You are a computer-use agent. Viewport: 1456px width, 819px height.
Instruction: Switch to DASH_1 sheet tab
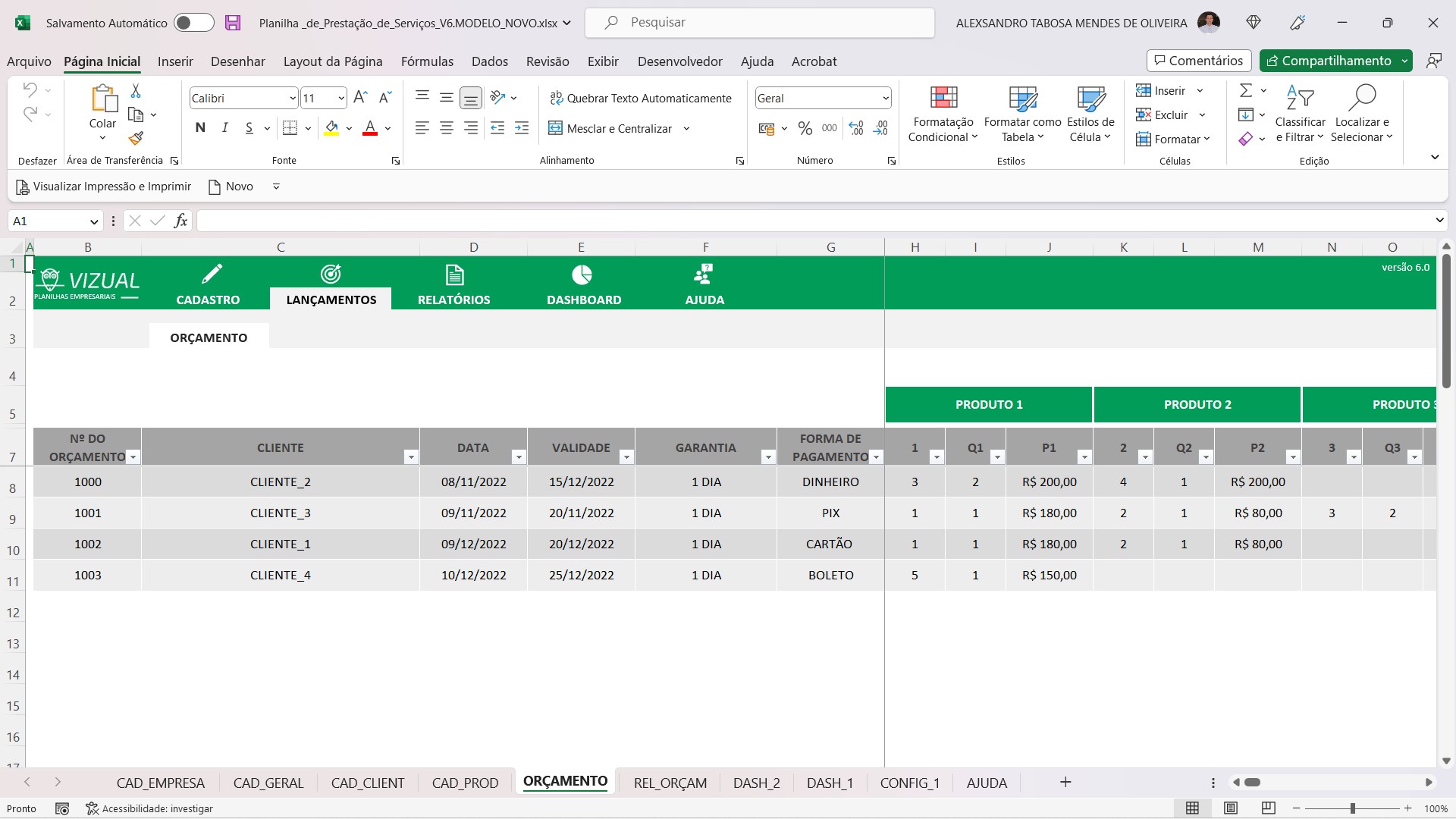(830, 783)
